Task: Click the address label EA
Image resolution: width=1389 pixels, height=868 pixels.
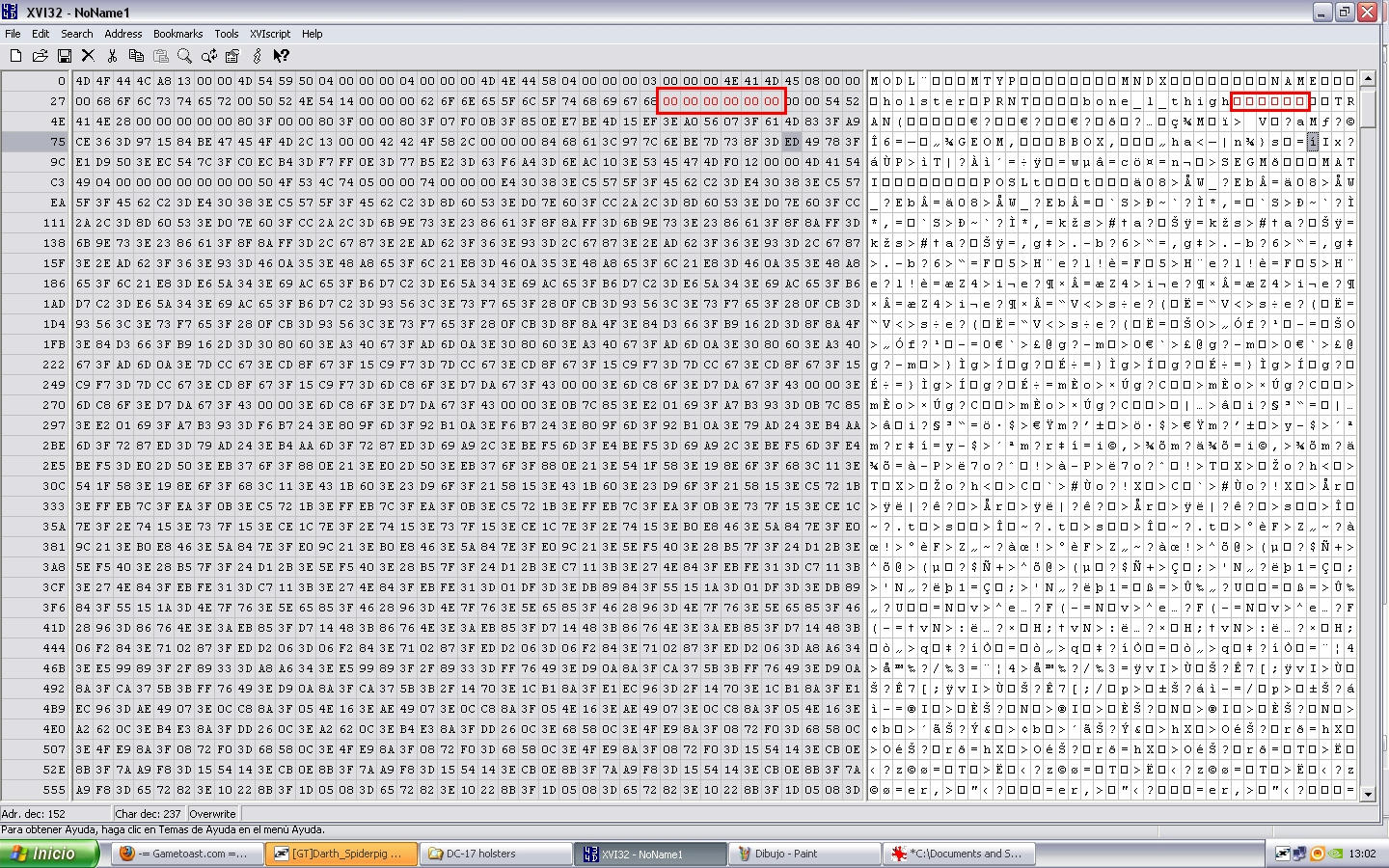Action: tap(58, 203)
